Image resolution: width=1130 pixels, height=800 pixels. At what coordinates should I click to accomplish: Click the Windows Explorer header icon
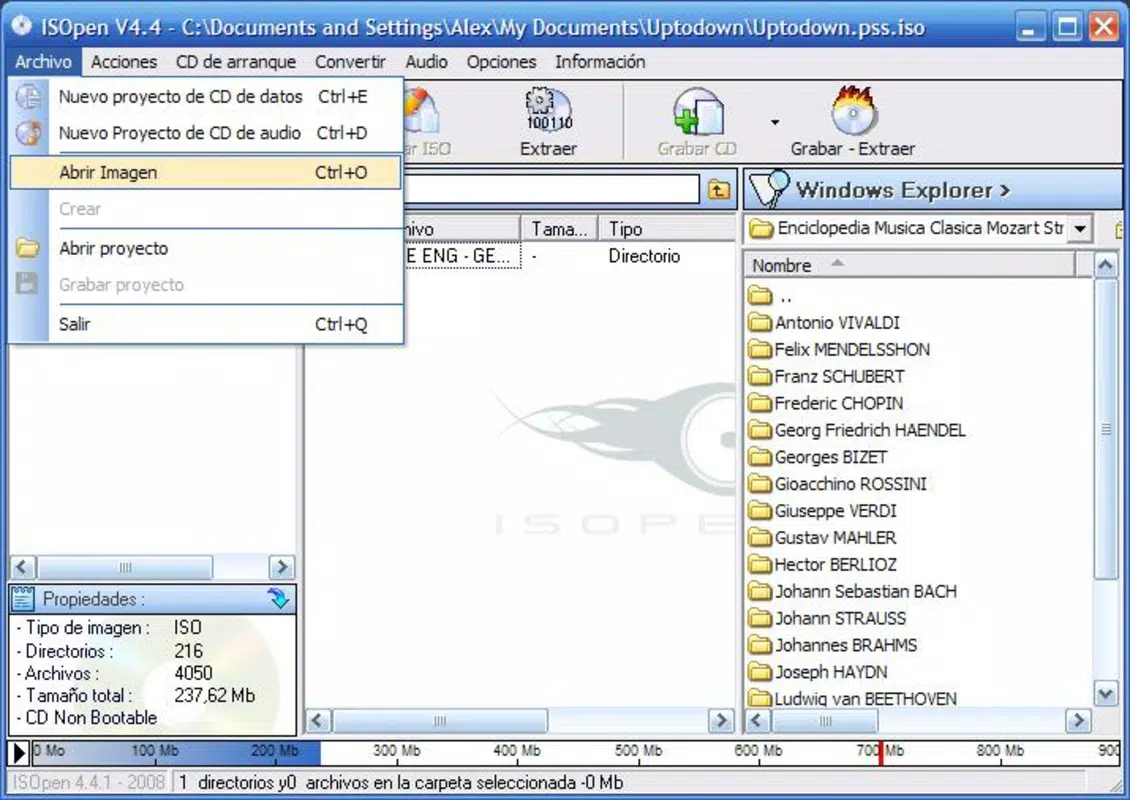point(770,189)
